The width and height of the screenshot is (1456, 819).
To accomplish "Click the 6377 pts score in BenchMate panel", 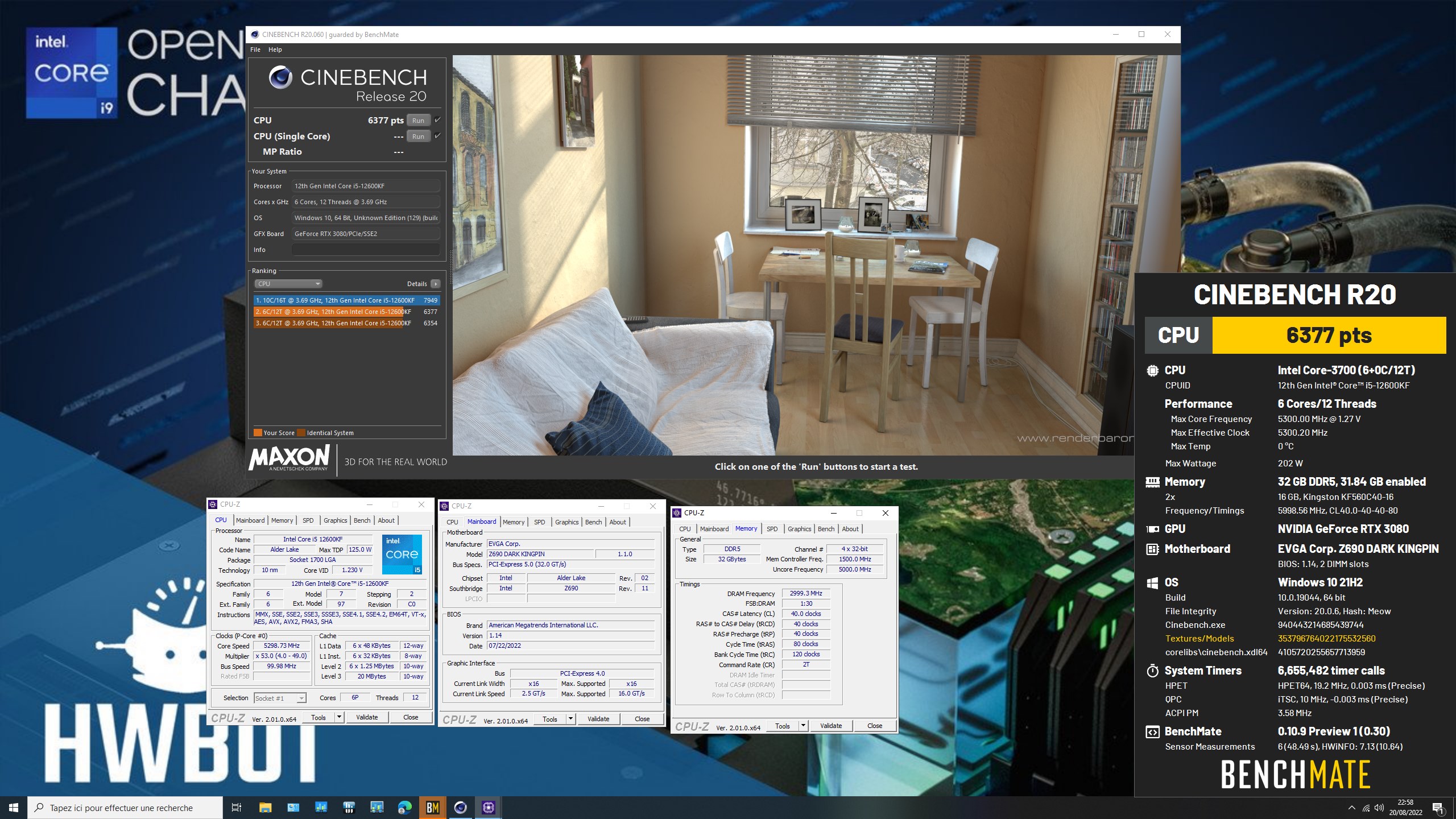I will (1329, 336).
